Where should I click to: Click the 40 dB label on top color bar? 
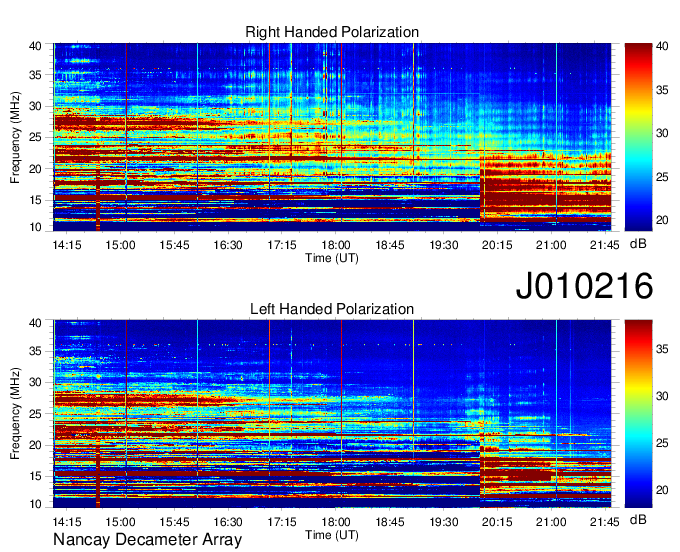point(662,46)
